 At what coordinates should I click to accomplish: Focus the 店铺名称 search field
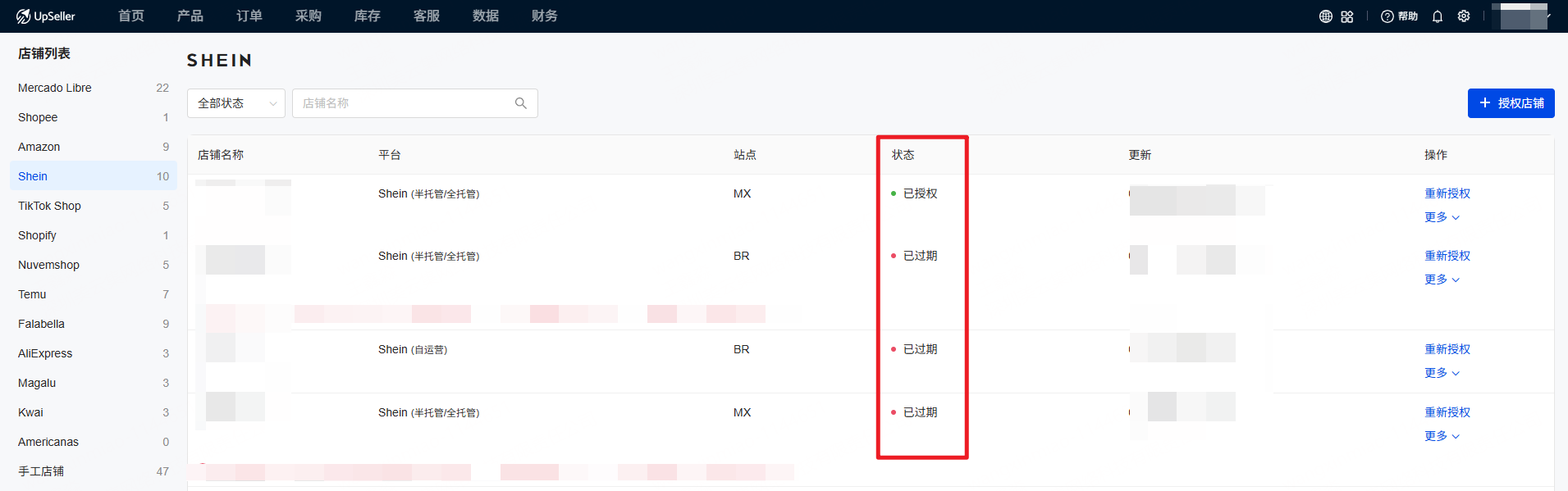point(402,103)
